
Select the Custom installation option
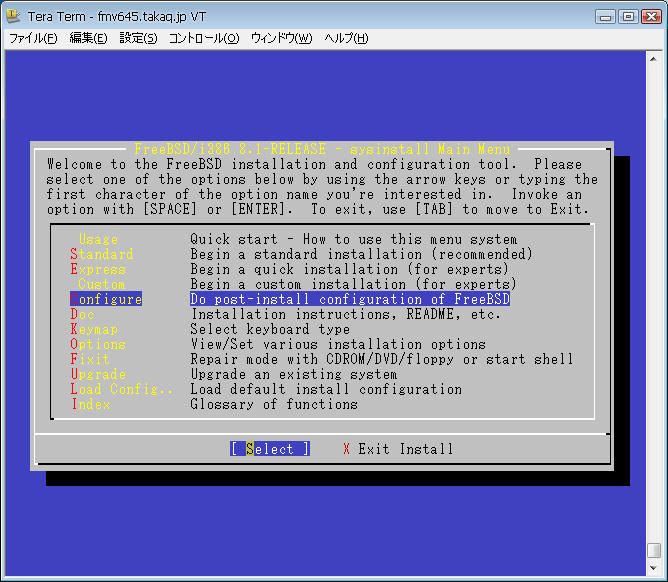(101, 285)
